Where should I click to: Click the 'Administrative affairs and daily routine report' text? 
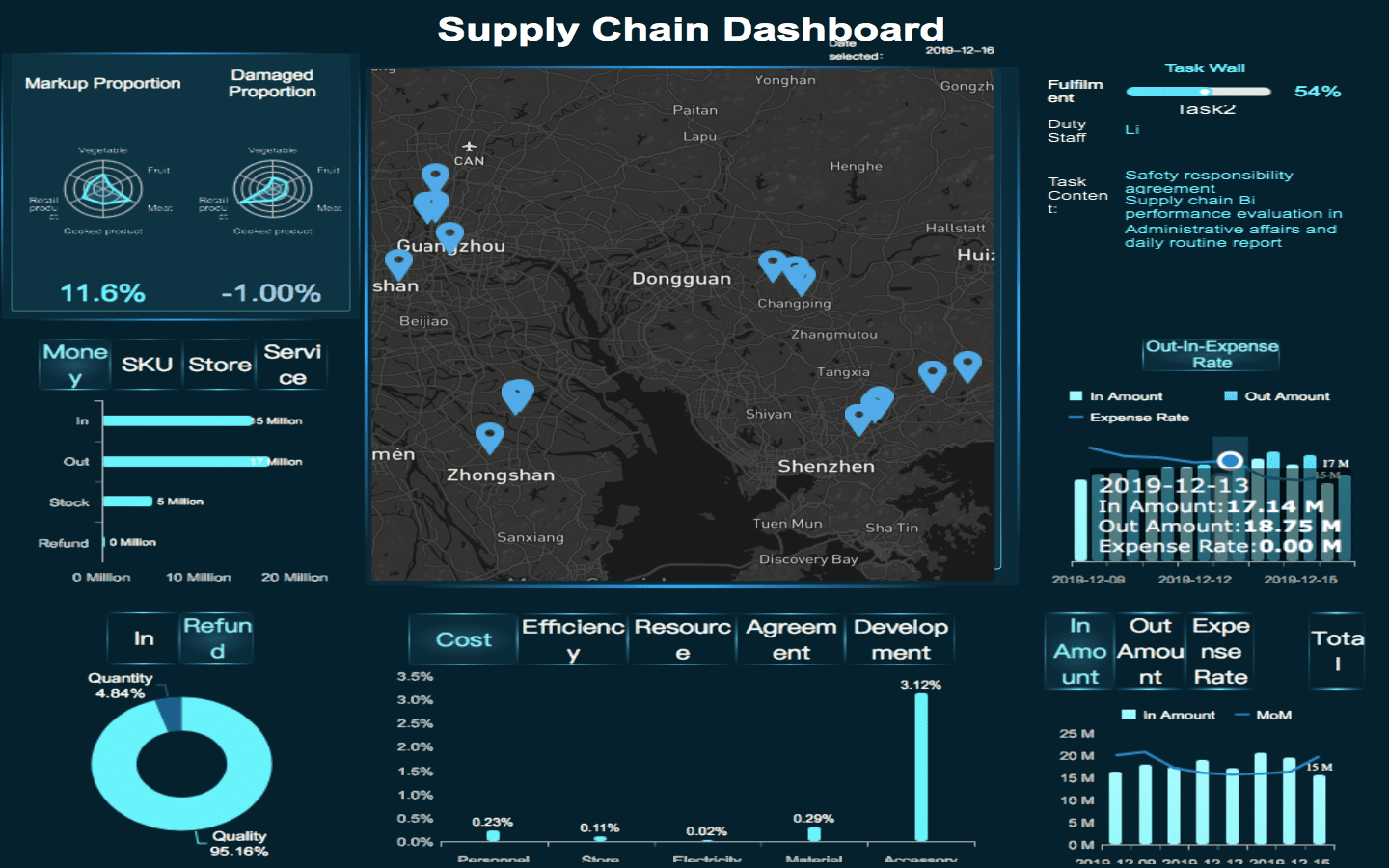(1231, 236)
